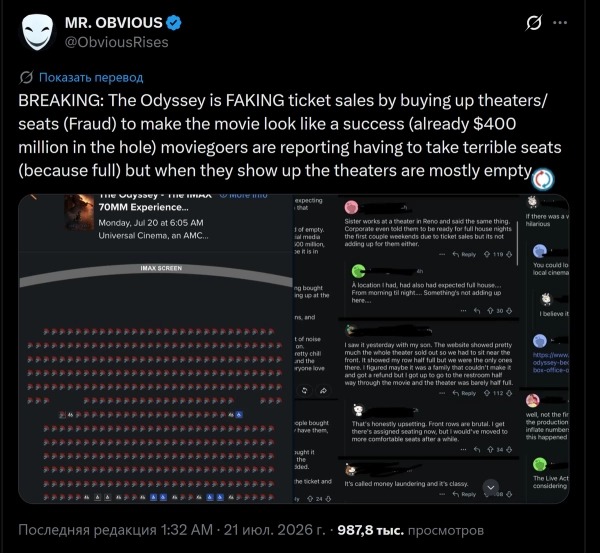
Task: Click the repost circular arrows icon in image
Action: 305,391
